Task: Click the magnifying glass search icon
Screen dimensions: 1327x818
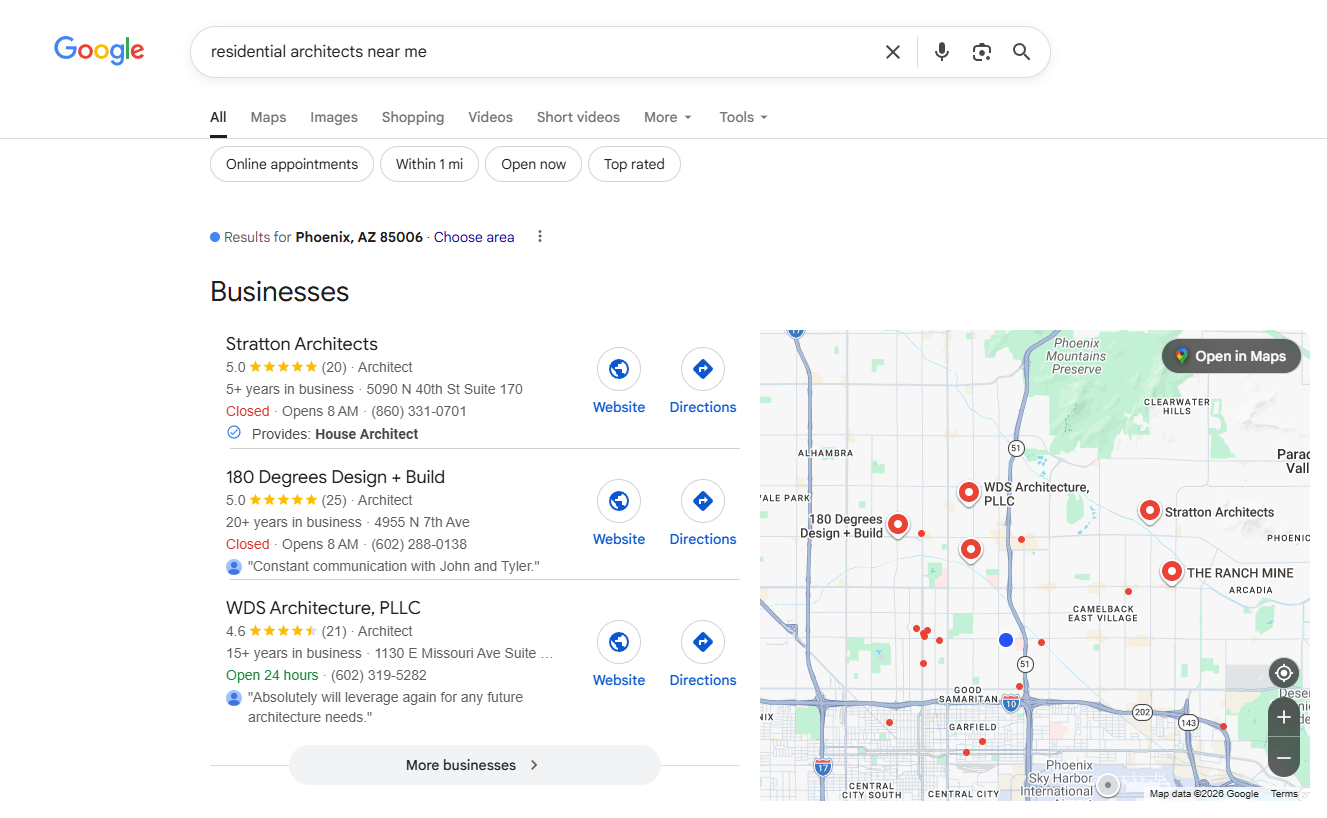Action: pyautogui.click(x=1021, y=52)
